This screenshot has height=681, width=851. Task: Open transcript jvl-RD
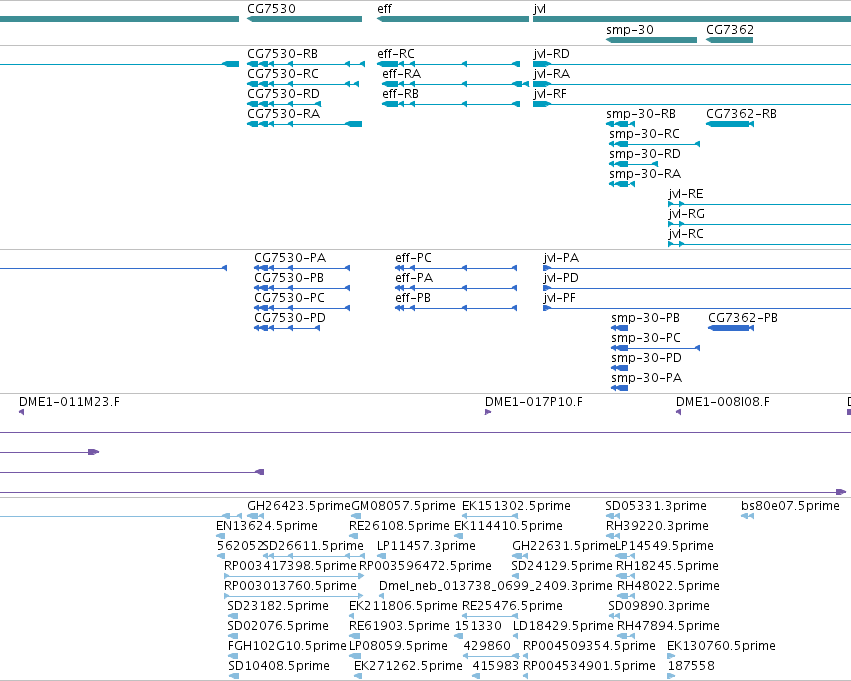click(692, 64)
